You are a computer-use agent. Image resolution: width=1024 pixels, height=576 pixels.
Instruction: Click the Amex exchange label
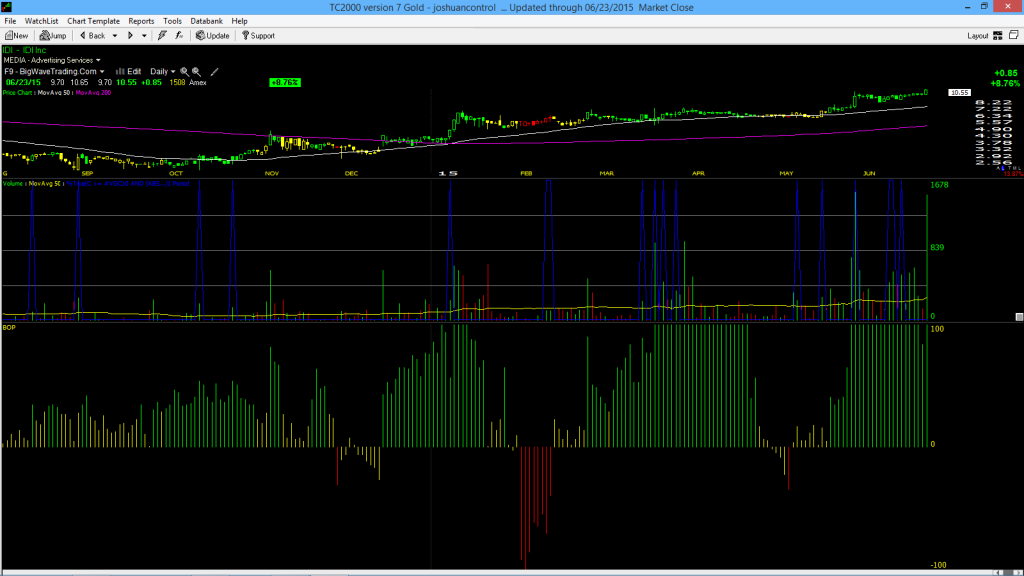click(x=198, y=82)
